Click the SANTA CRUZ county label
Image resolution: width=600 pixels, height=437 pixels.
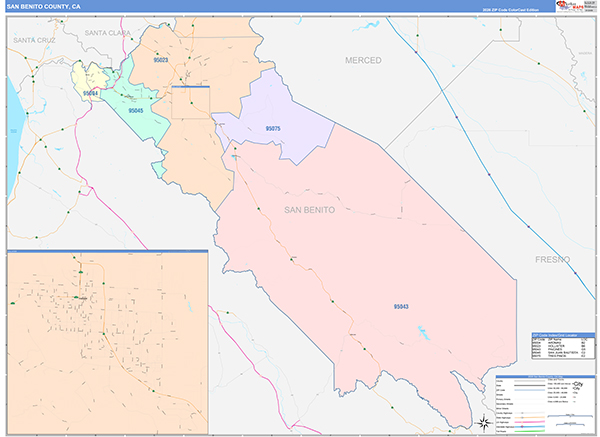click(37, 39)
